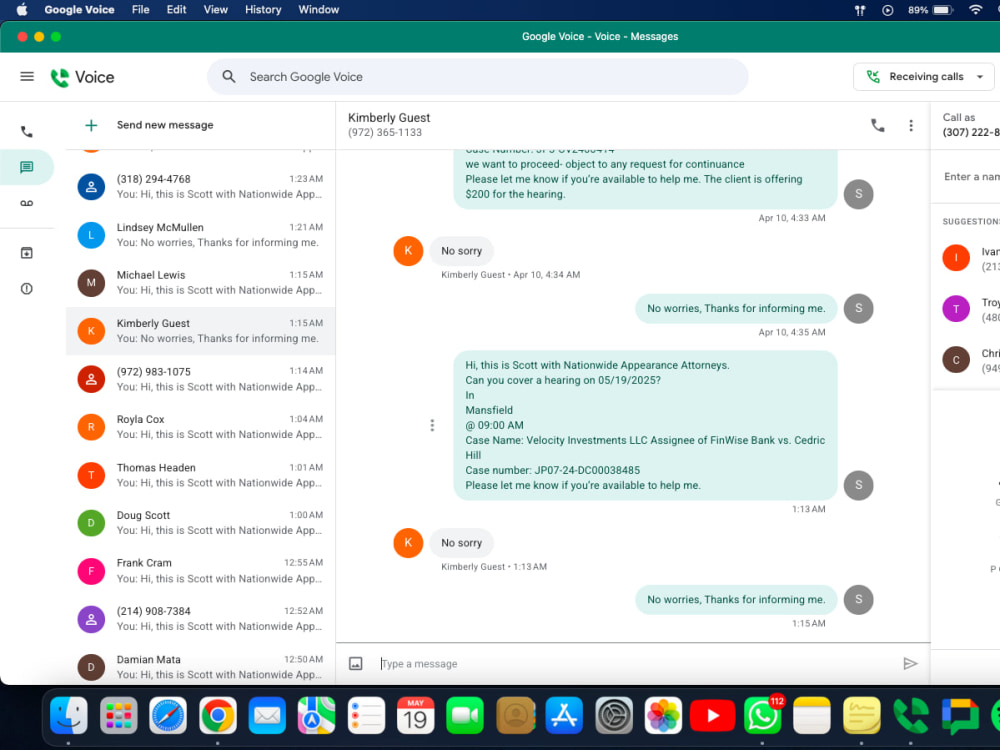The height and width of the screenshot is (750, 1000).
Task: Open App Store from the dock
Action: [x=564, y=716]
